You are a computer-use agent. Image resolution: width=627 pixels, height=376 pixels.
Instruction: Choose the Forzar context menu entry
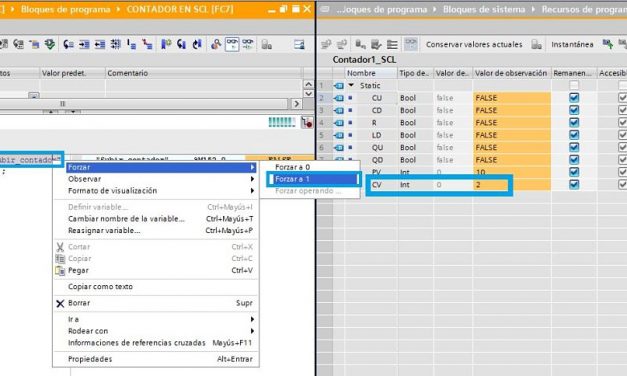161,167
